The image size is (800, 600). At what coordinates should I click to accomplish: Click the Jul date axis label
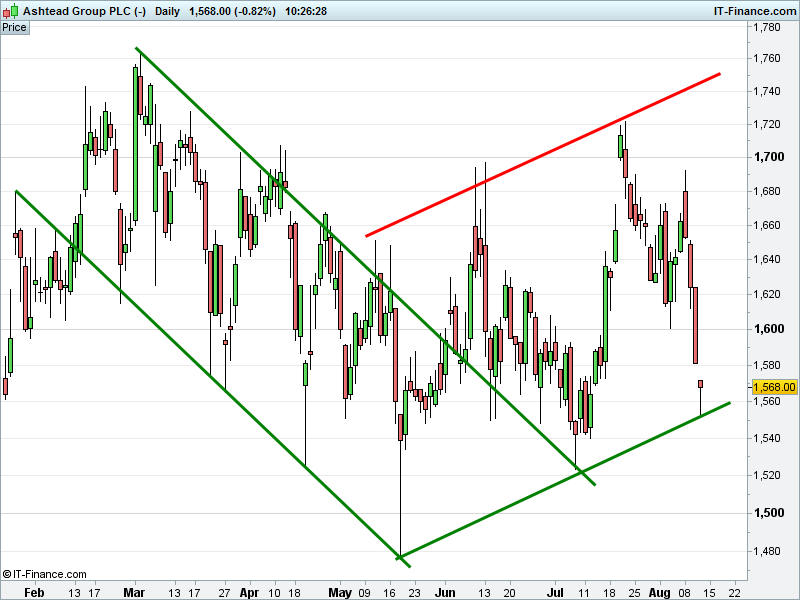click(x=555, y=592)
